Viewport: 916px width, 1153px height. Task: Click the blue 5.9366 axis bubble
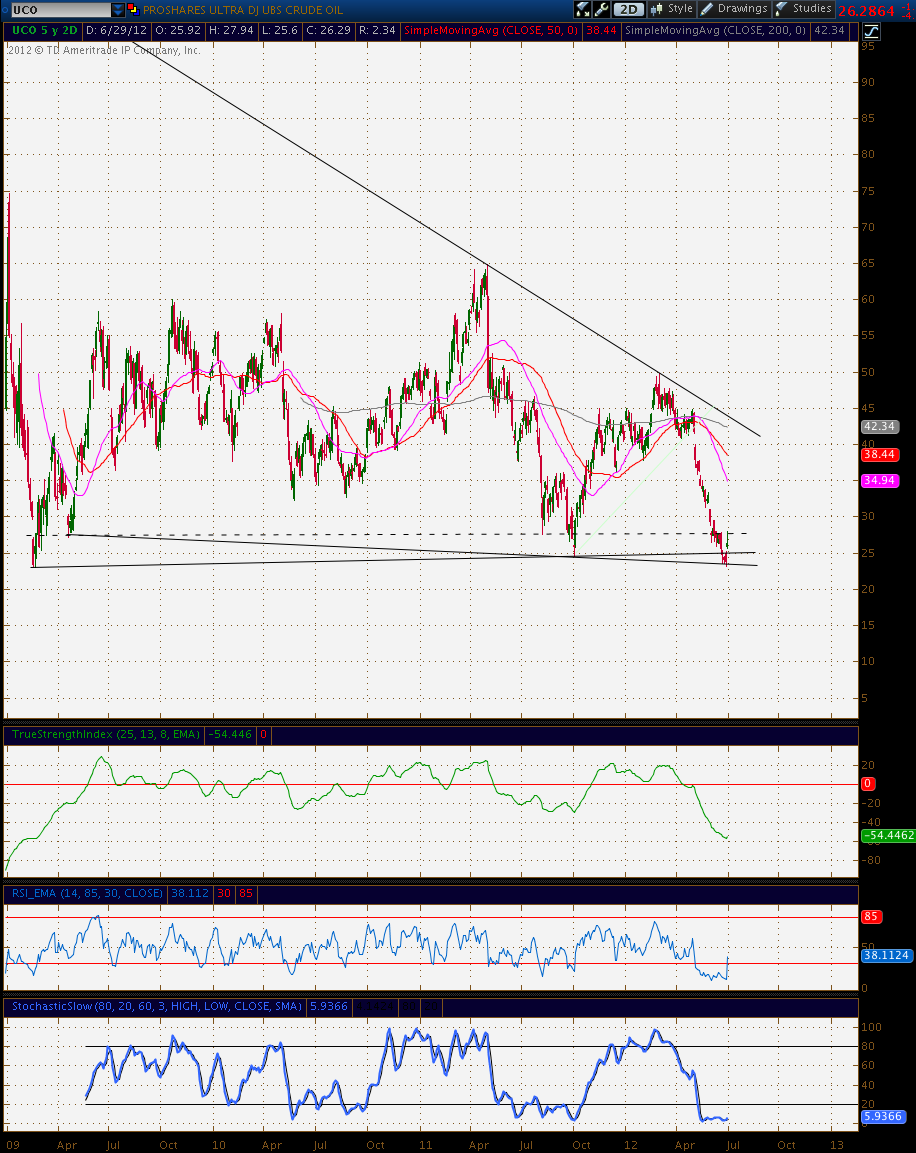[882, 1116]
